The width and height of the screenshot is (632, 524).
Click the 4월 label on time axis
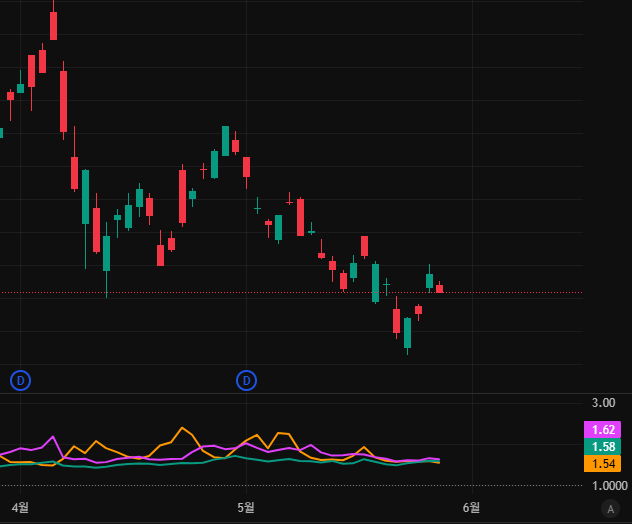(20, 508)
